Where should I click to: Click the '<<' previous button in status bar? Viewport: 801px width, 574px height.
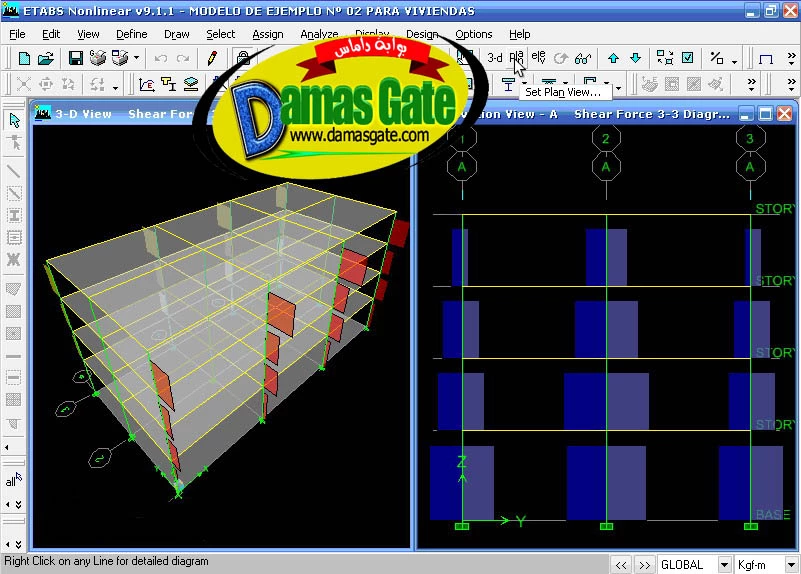pyautogui.click(x=621, y=565)
